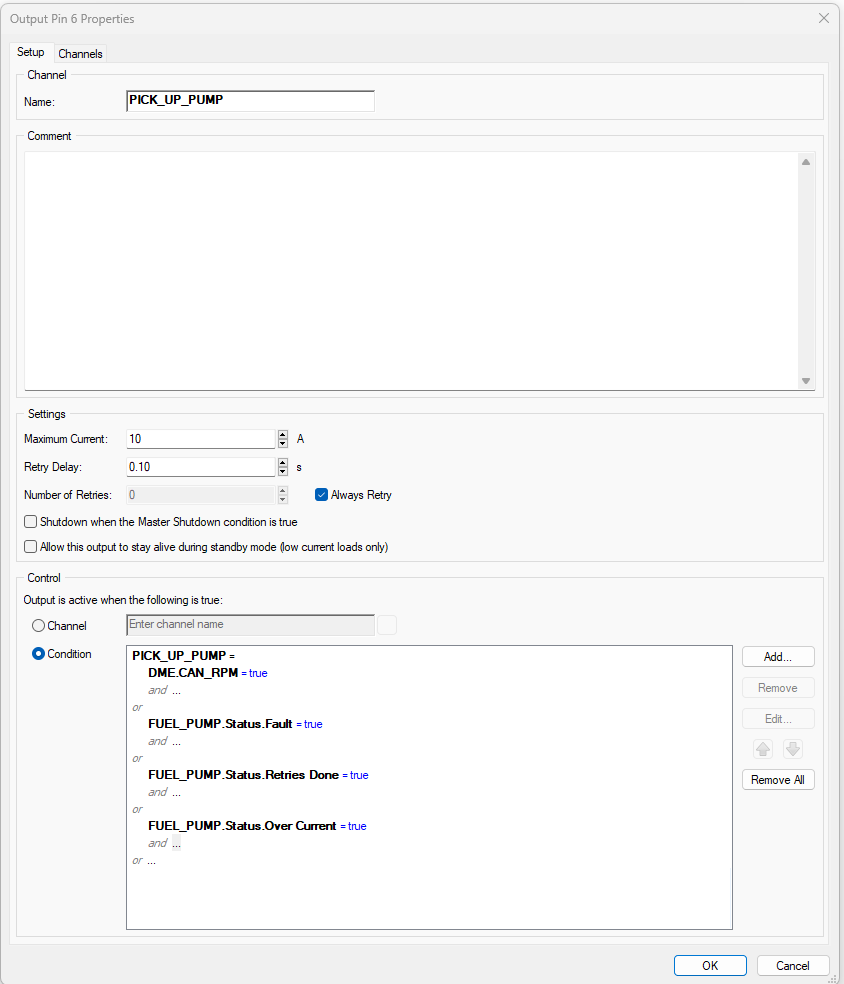The width and height of the screenshot is (844, 984).
Task: Enable Shutdown on Master Shutdown condition
Action: [31, 522]
